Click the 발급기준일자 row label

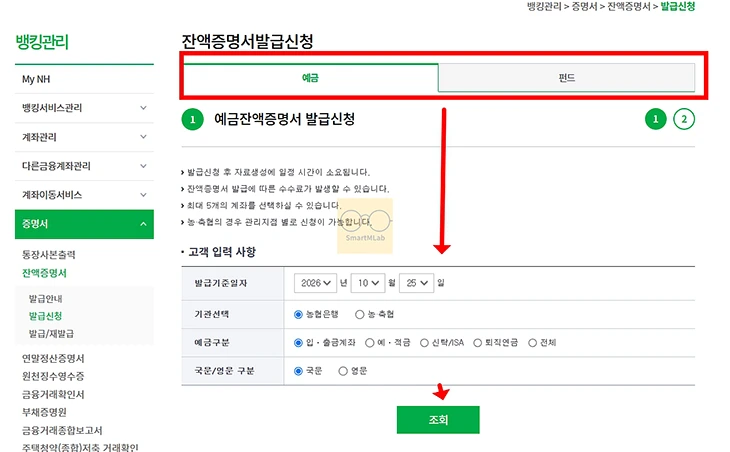pos(221,283)
